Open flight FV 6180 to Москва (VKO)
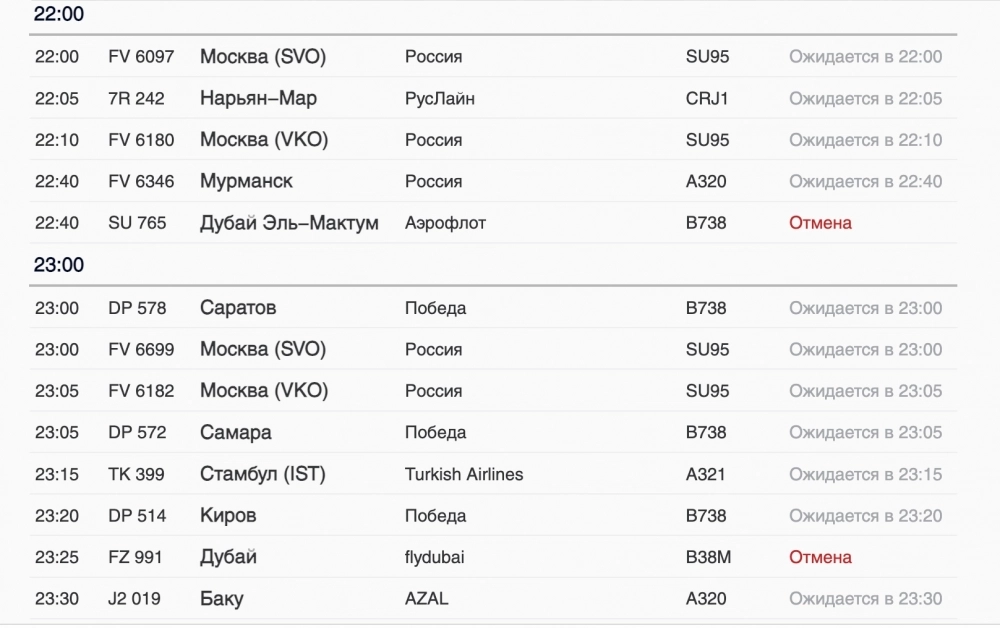This screenshot has height=628, width=1000. click(264, 140)
